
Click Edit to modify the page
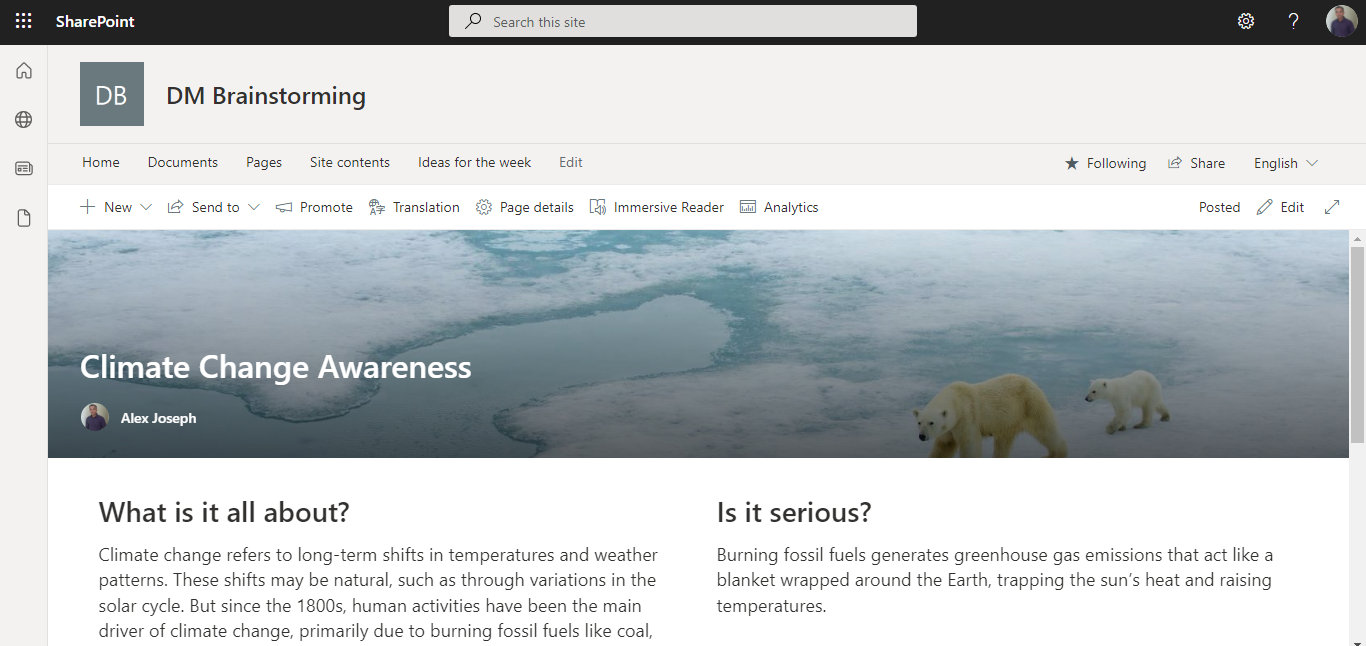point(1280,207)
